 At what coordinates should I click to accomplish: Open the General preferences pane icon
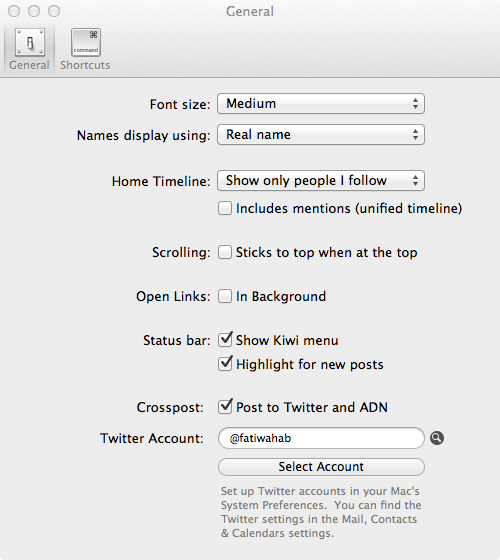(30, 42)
